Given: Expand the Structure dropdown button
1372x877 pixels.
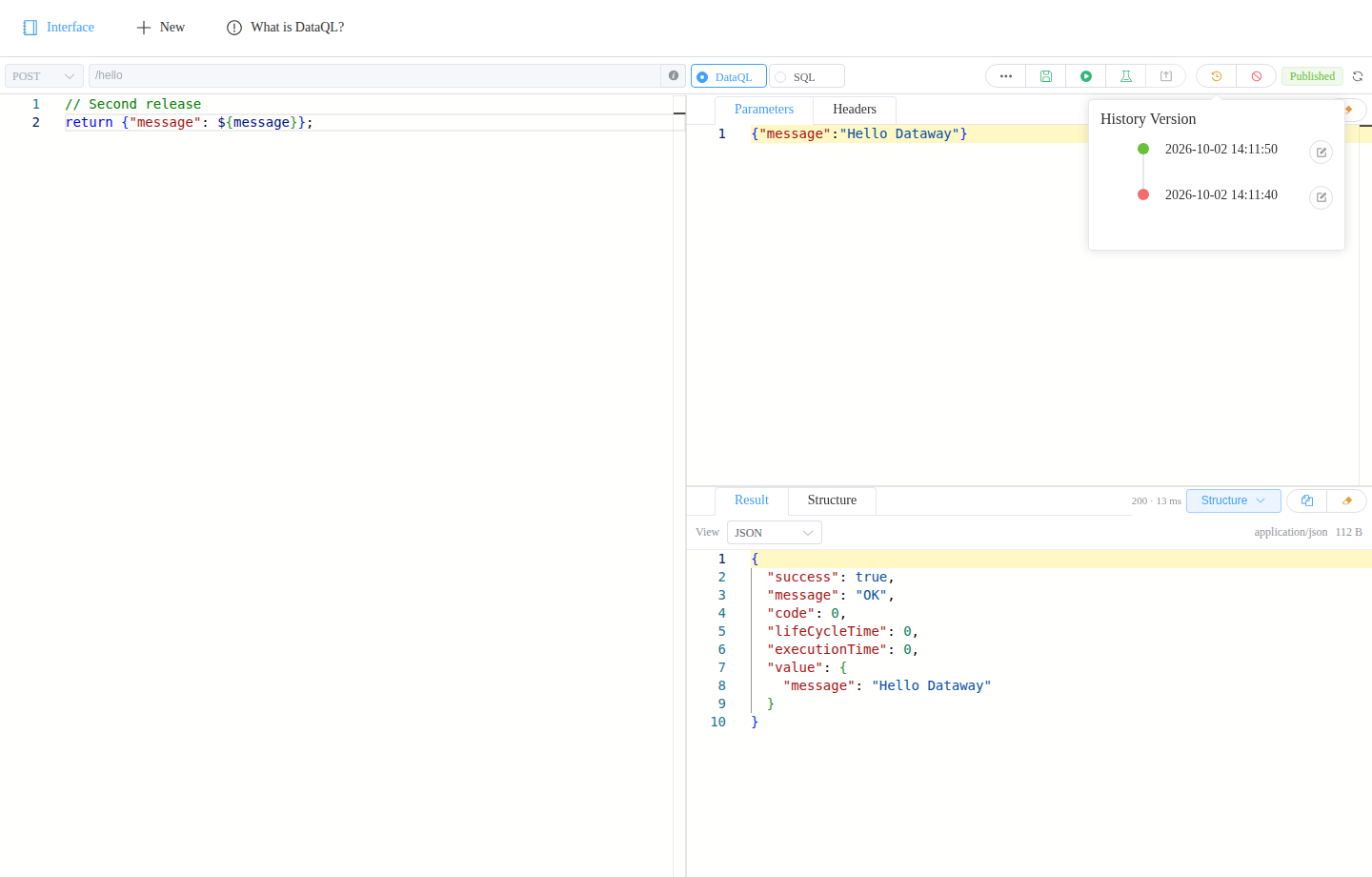Looking at the screenshot, I should (1233, 500).
